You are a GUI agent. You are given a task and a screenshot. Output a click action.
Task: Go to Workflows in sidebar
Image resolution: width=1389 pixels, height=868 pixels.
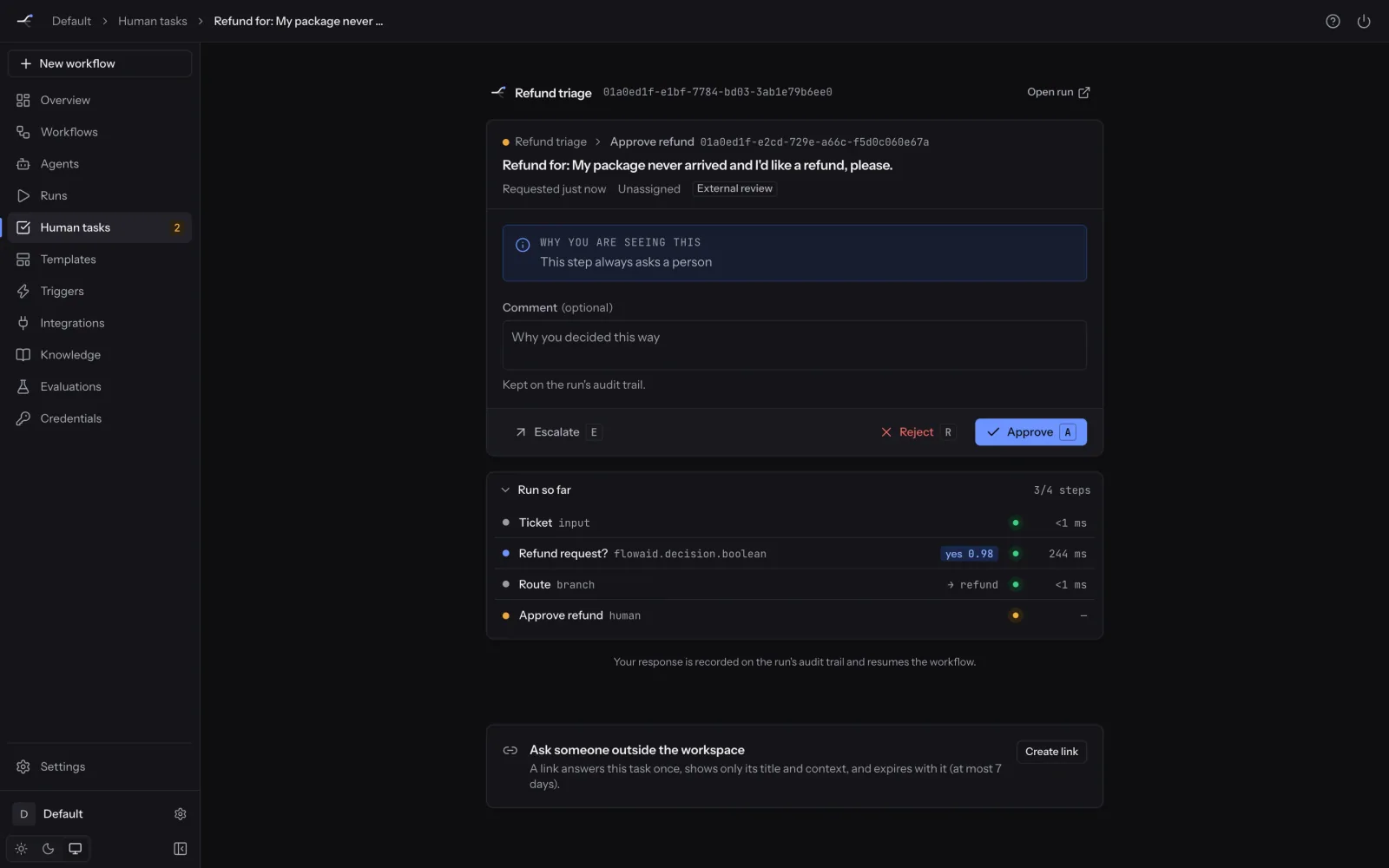click(x=100, y=132)
